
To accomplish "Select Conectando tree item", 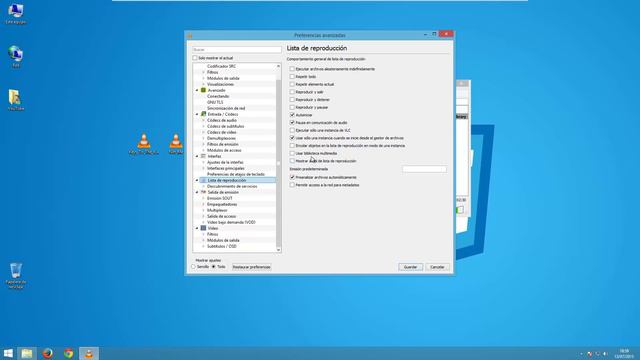I will [x=218, y=96].
